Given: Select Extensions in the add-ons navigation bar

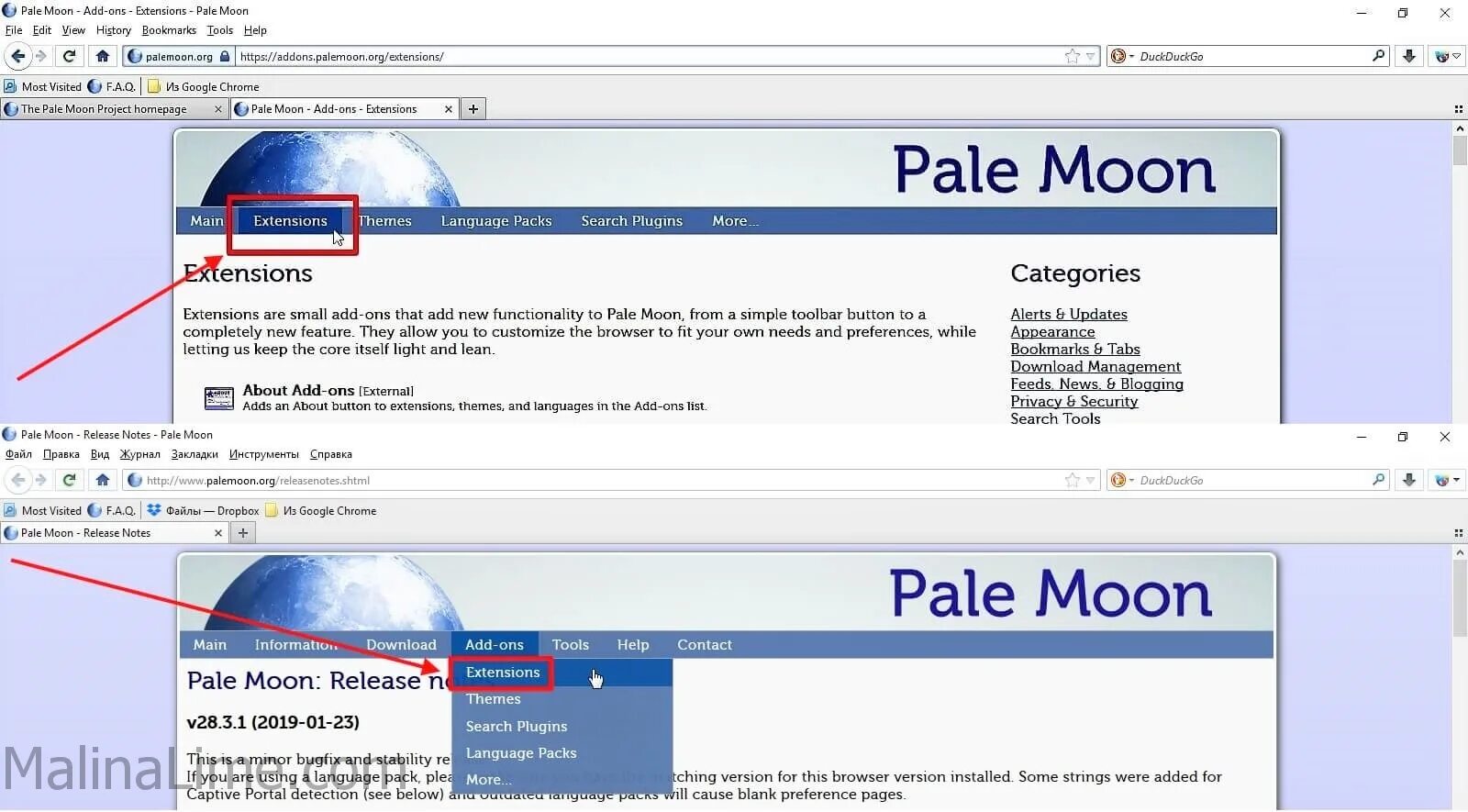Looking at the screenshot, I should pos(290,221).
